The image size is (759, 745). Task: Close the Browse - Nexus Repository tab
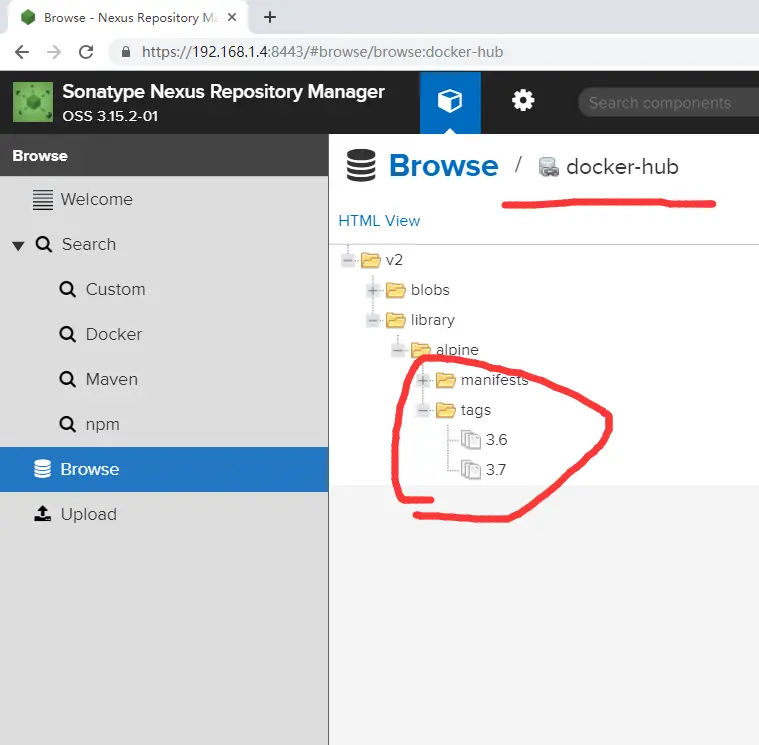[232, 17]
